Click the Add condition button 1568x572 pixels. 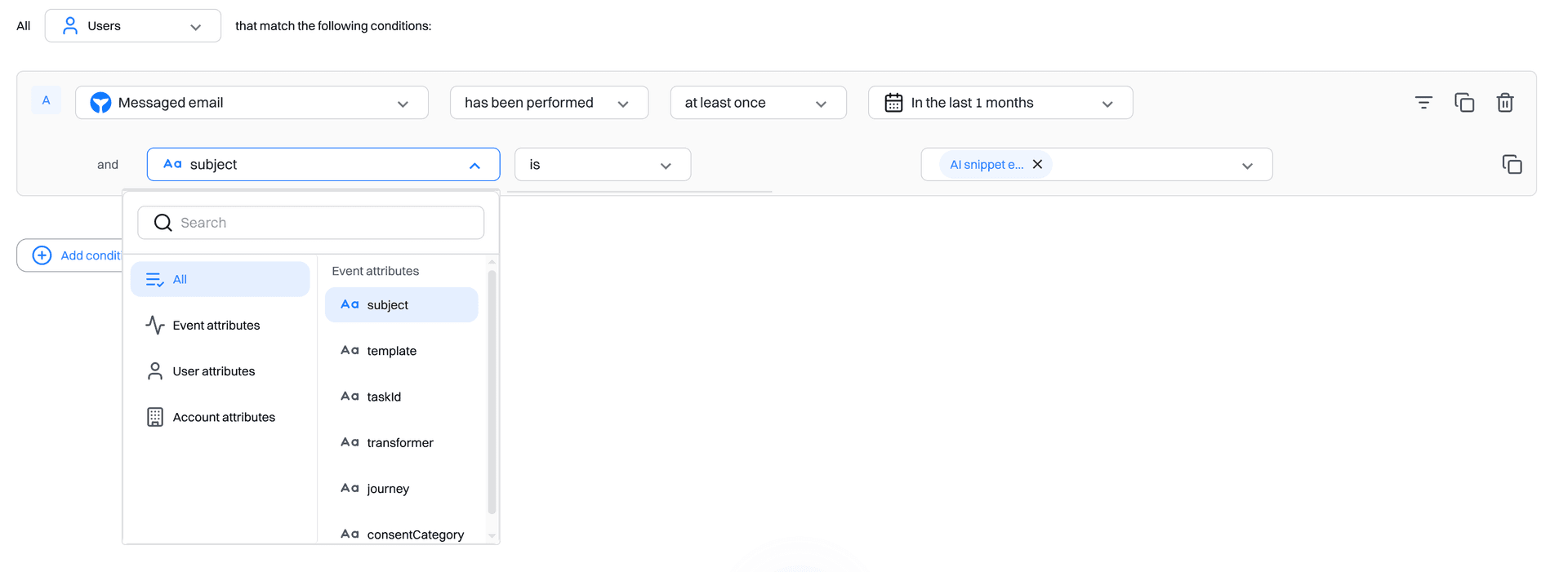pyautogui.click(x=69, y=255)
